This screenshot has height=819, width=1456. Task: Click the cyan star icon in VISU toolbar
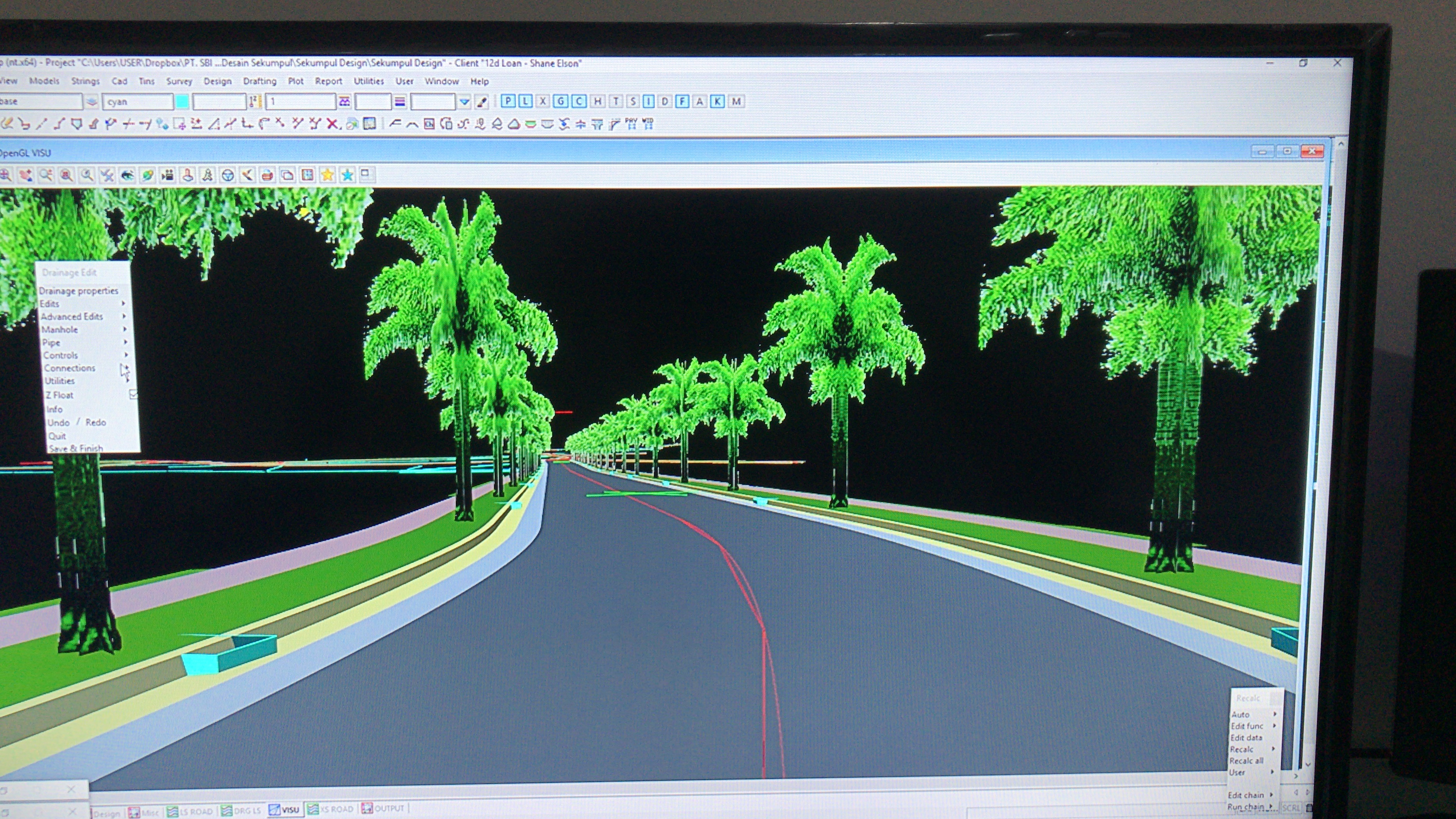pos(348,175)
